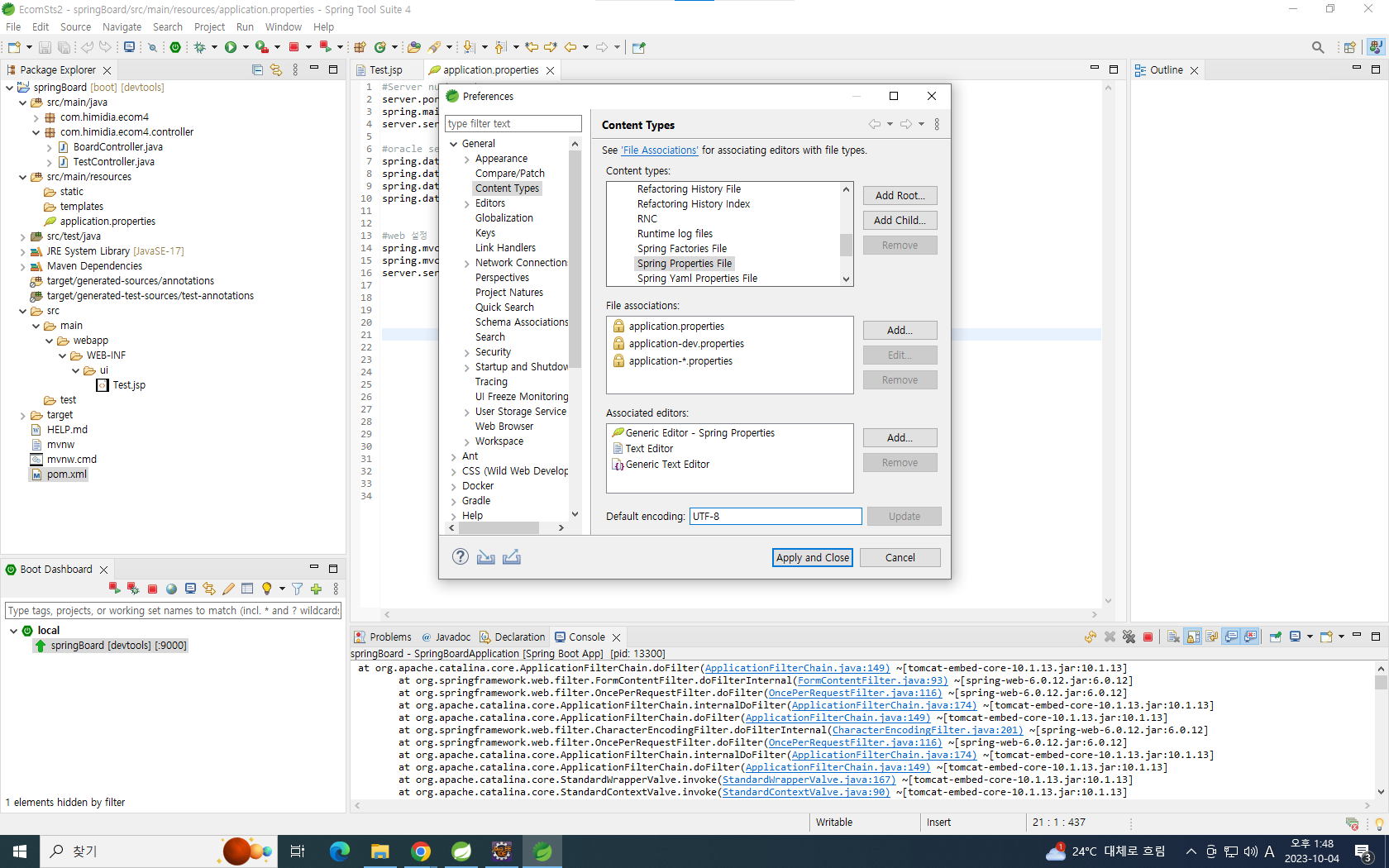
Task: Expand the com.himidia.ecom4 package
Action: [x=36, y=117]
